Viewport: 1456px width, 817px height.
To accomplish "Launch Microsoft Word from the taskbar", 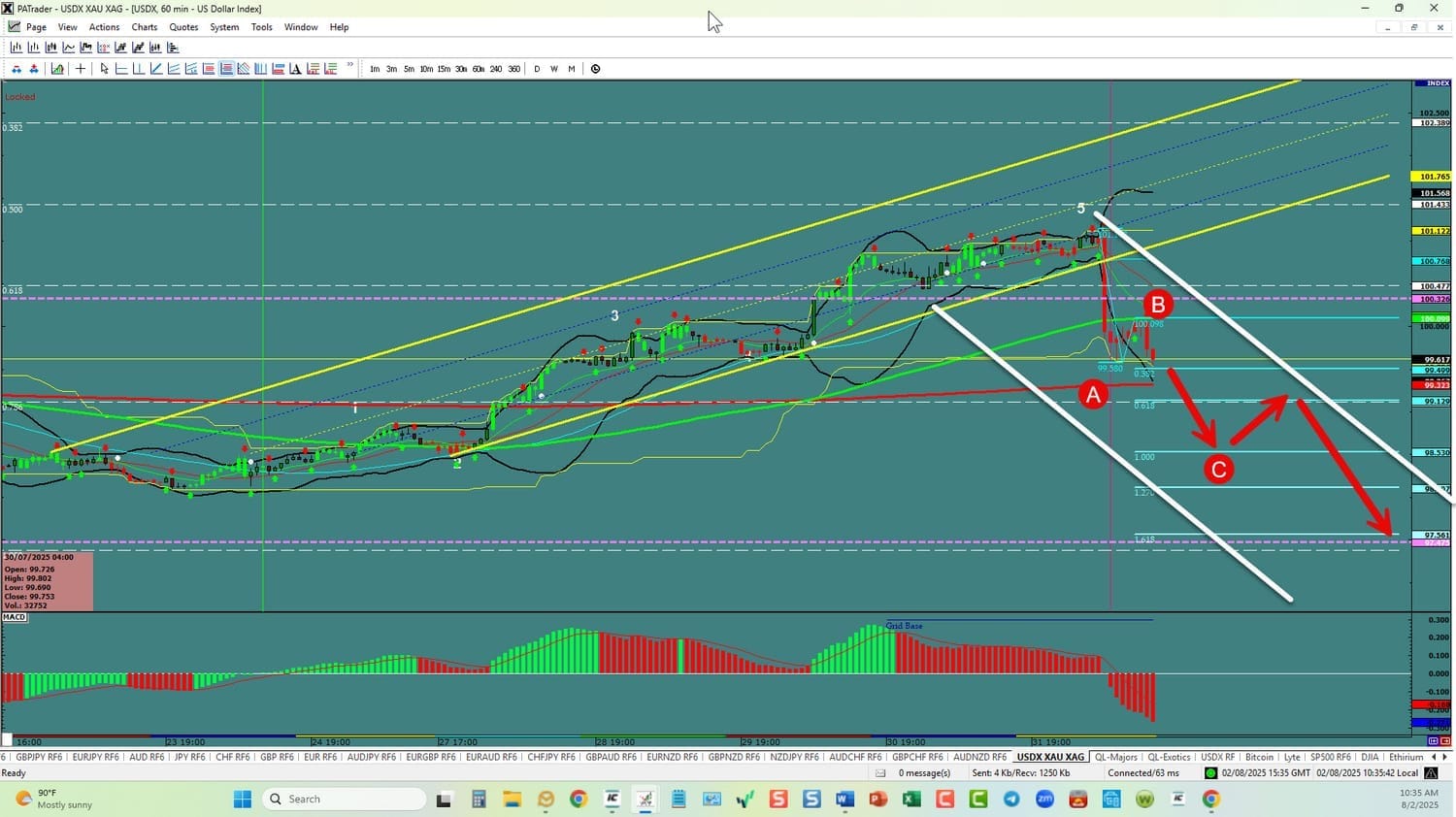I will pyautogui.click(x=844, y=800).
